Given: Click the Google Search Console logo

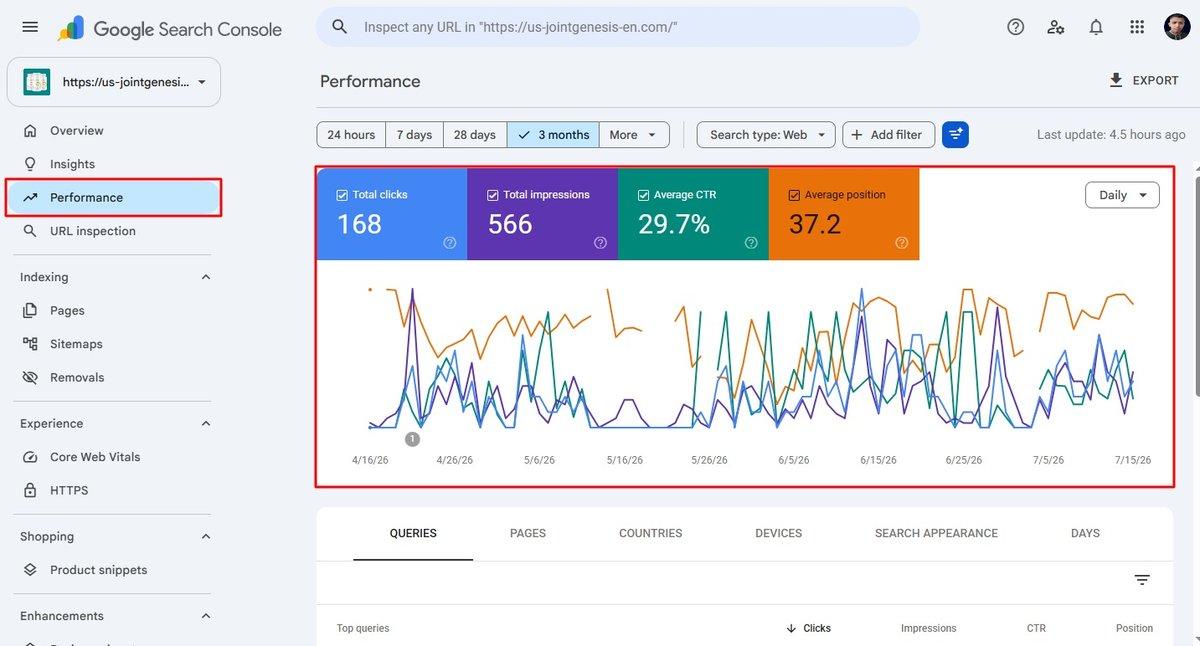Looking at the screenshot, I should 170,29.
